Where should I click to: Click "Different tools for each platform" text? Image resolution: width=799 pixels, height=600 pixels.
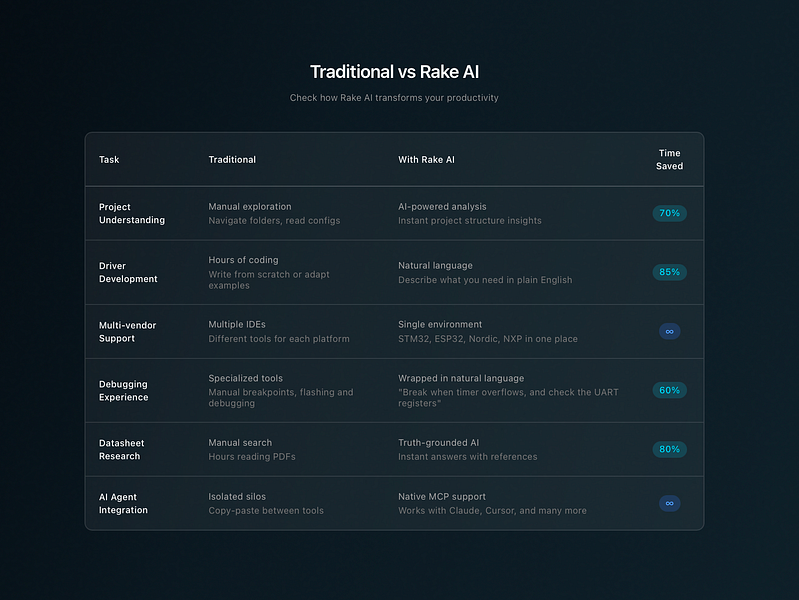point(279,338)
